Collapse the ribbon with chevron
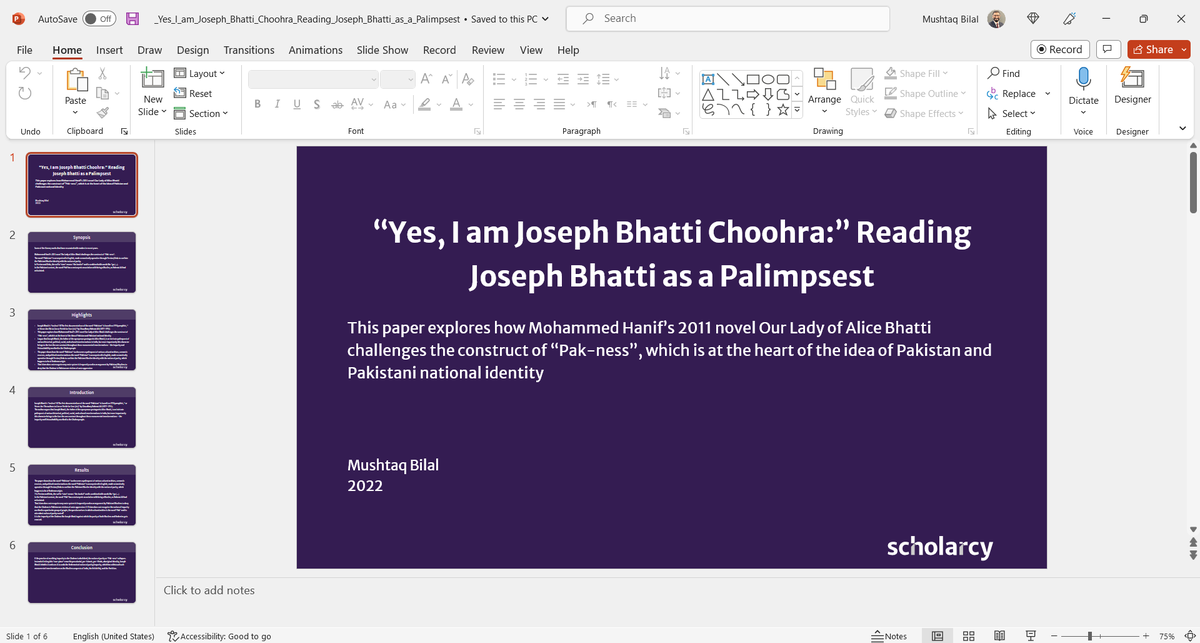The width and height of the screenshot is (1200, 643). point(1182,130)
